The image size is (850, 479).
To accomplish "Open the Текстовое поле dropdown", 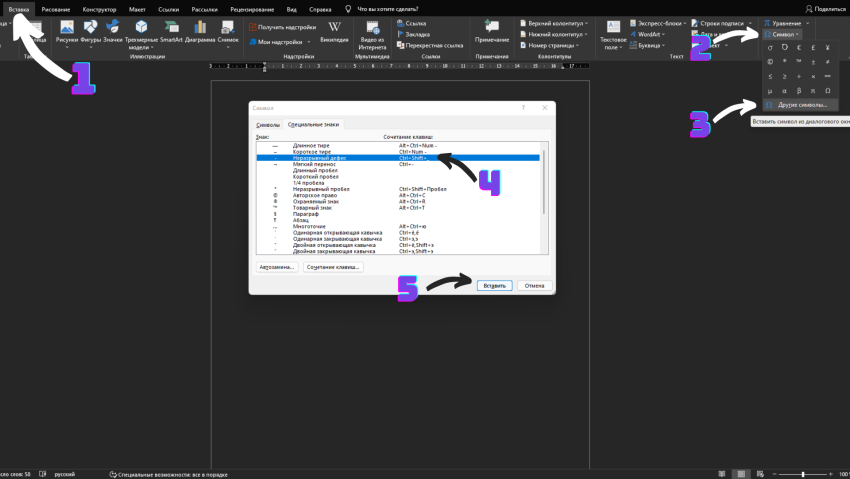I will click(x=613, y=36).
